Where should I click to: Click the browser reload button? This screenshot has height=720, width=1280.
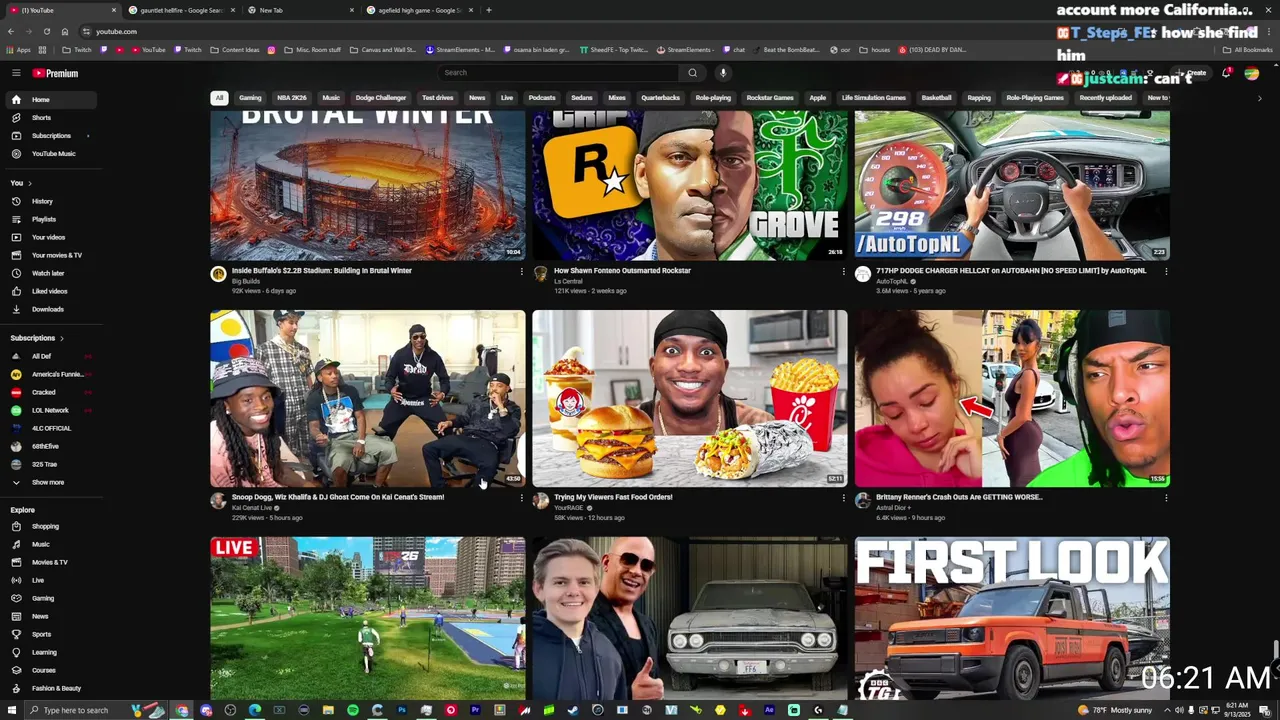(46, 31)
